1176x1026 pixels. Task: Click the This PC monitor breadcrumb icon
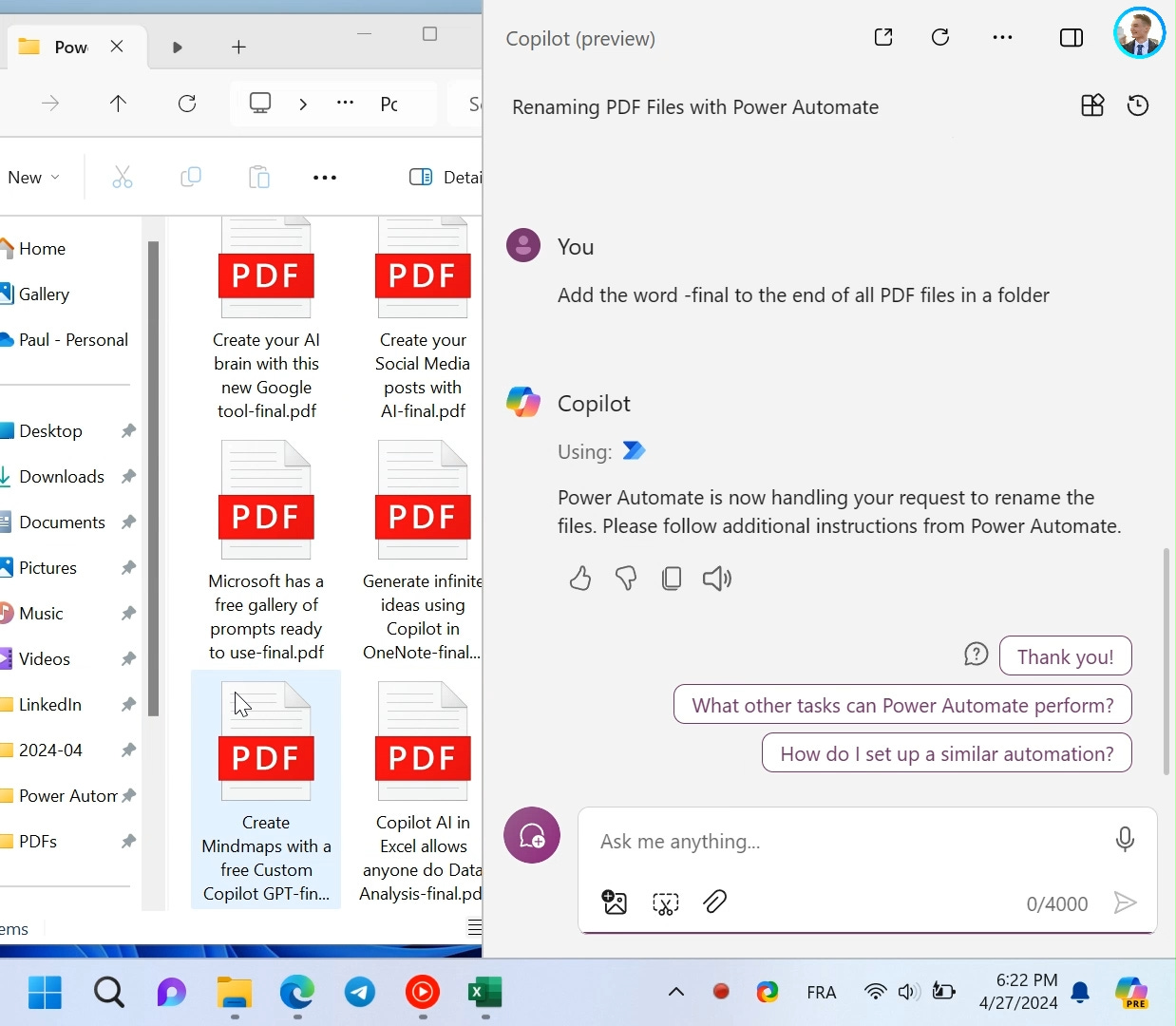point(260,104)
